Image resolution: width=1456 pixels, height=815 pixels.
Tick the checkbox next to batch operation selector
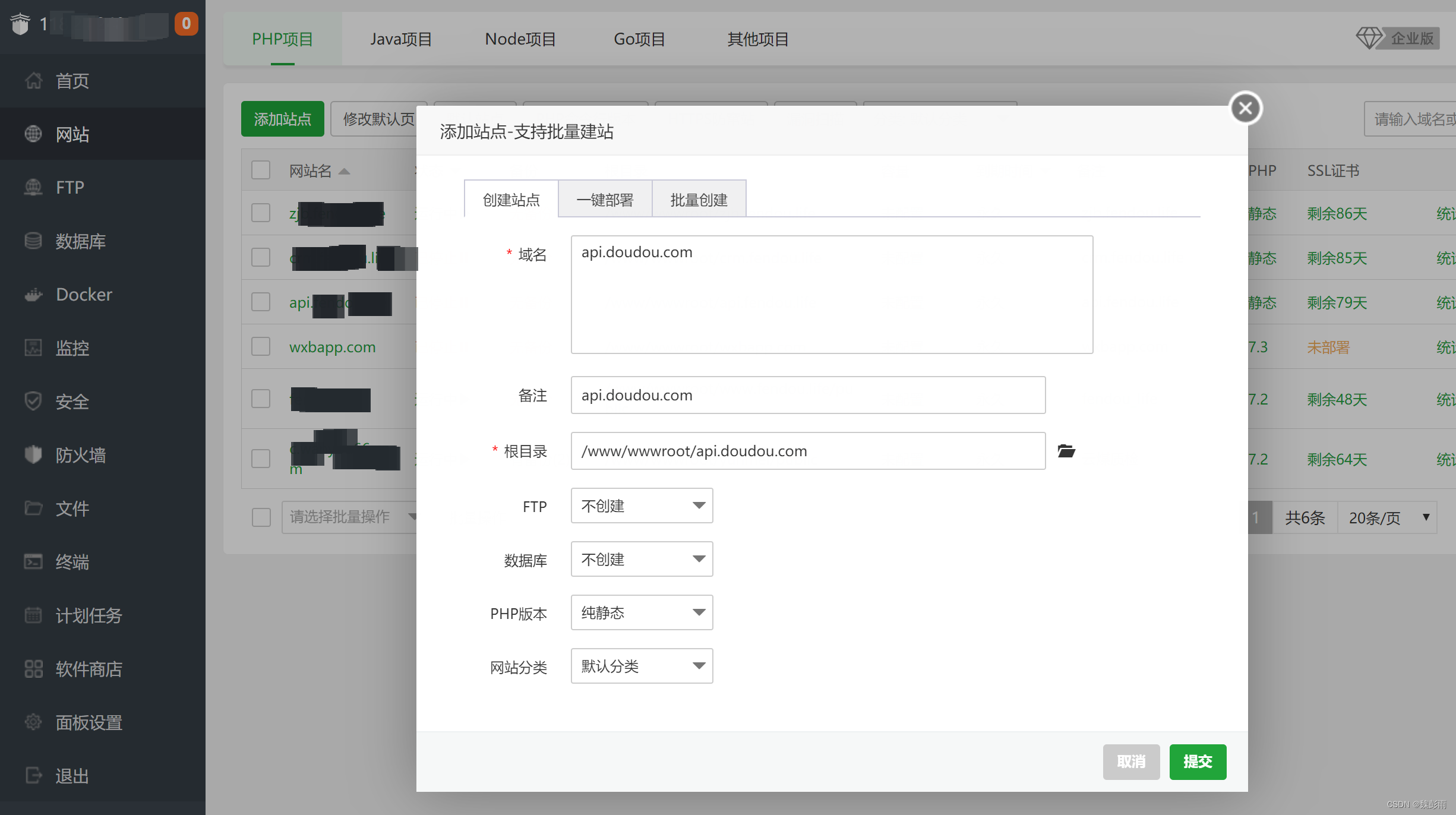(x=261, y=517)
